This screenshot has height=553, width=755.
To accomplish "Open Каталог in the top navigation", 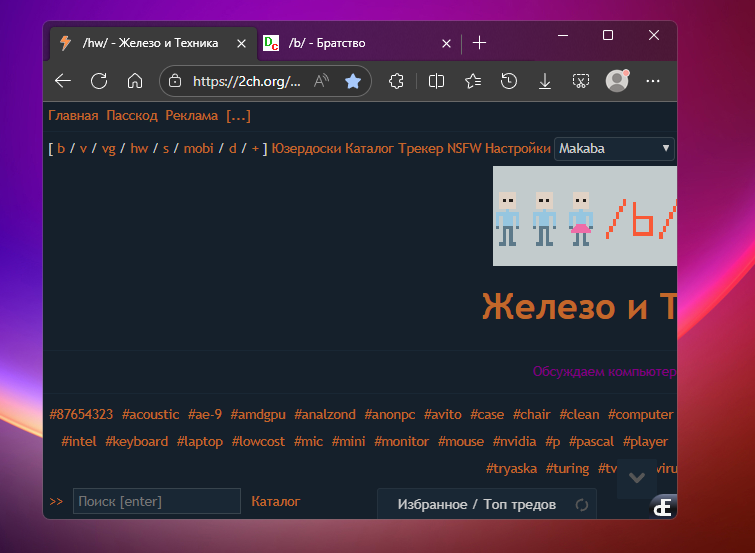I will (369, 148).
